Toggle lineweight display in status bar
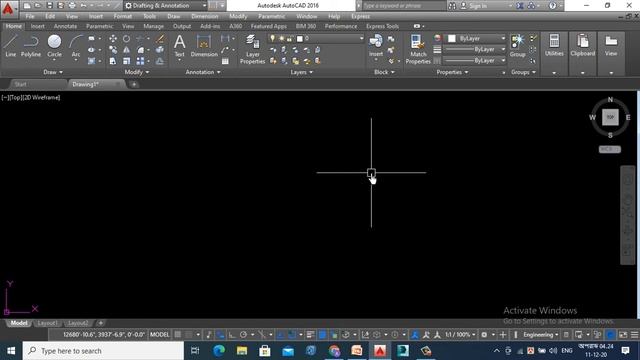640x360 pixels. click(x=310, y=335)
